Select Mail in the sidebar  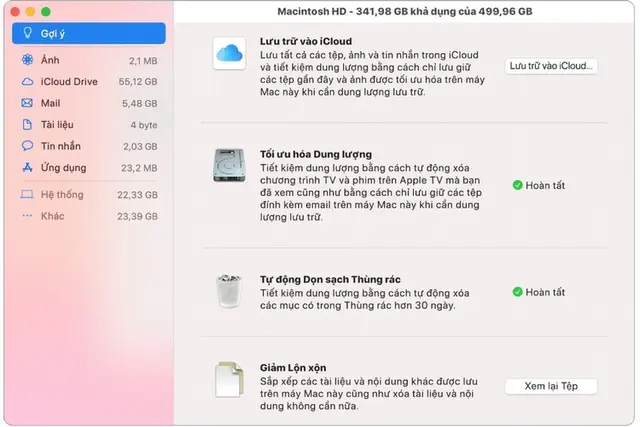point(89,103)
